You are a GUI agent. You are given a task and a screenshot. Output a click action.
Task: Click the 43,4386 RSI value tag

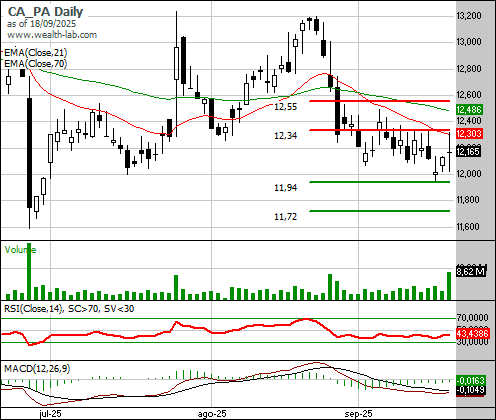tap(473, 333)
